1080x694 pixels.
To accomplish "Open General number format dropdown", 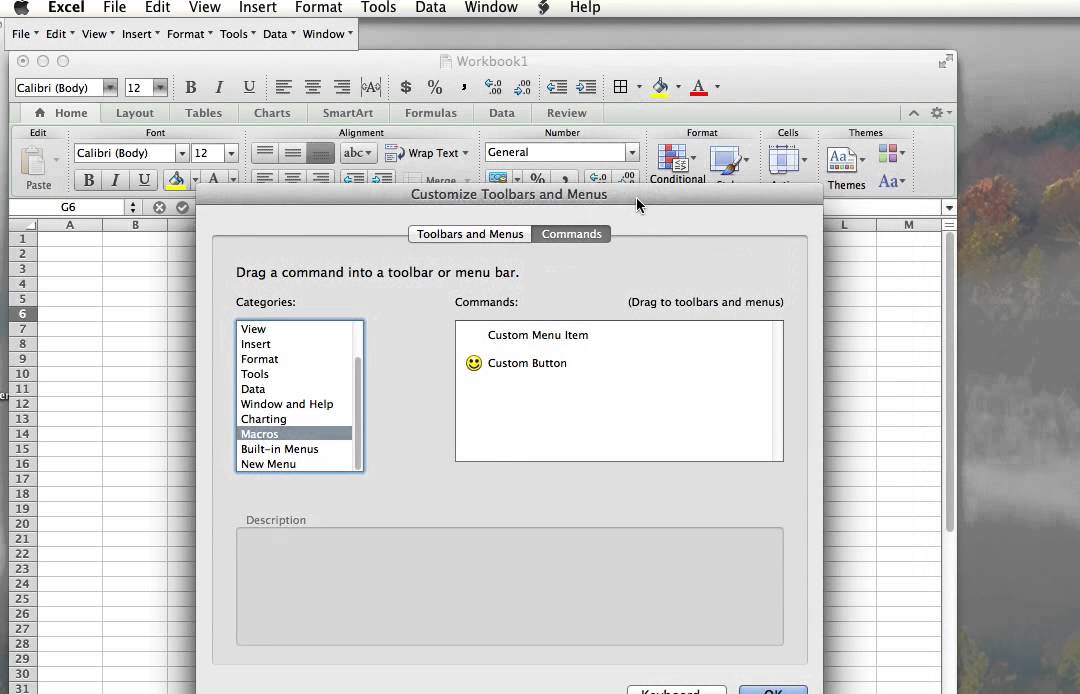I will (632, 152).
